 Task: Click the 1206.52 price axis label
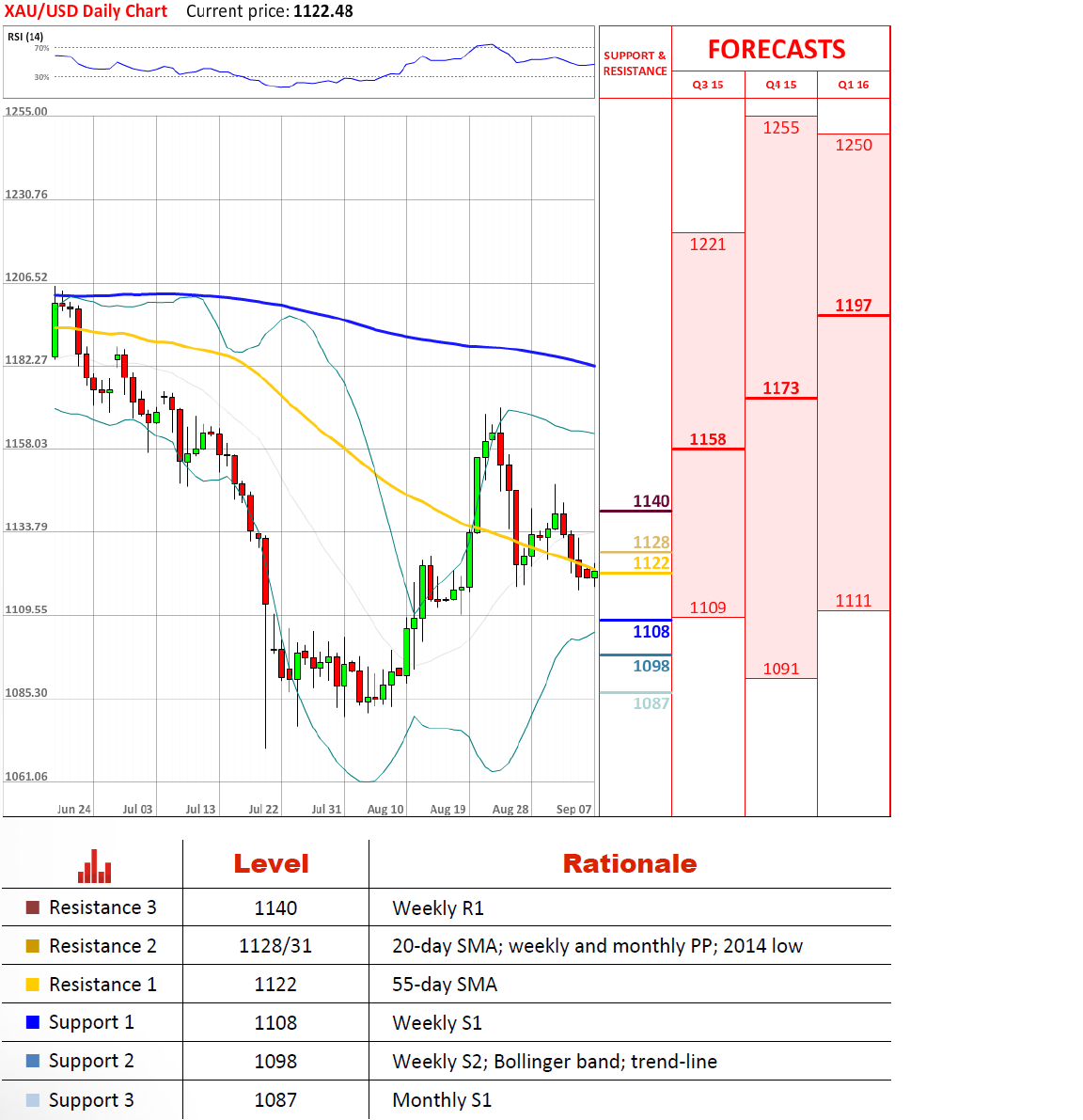26,277
